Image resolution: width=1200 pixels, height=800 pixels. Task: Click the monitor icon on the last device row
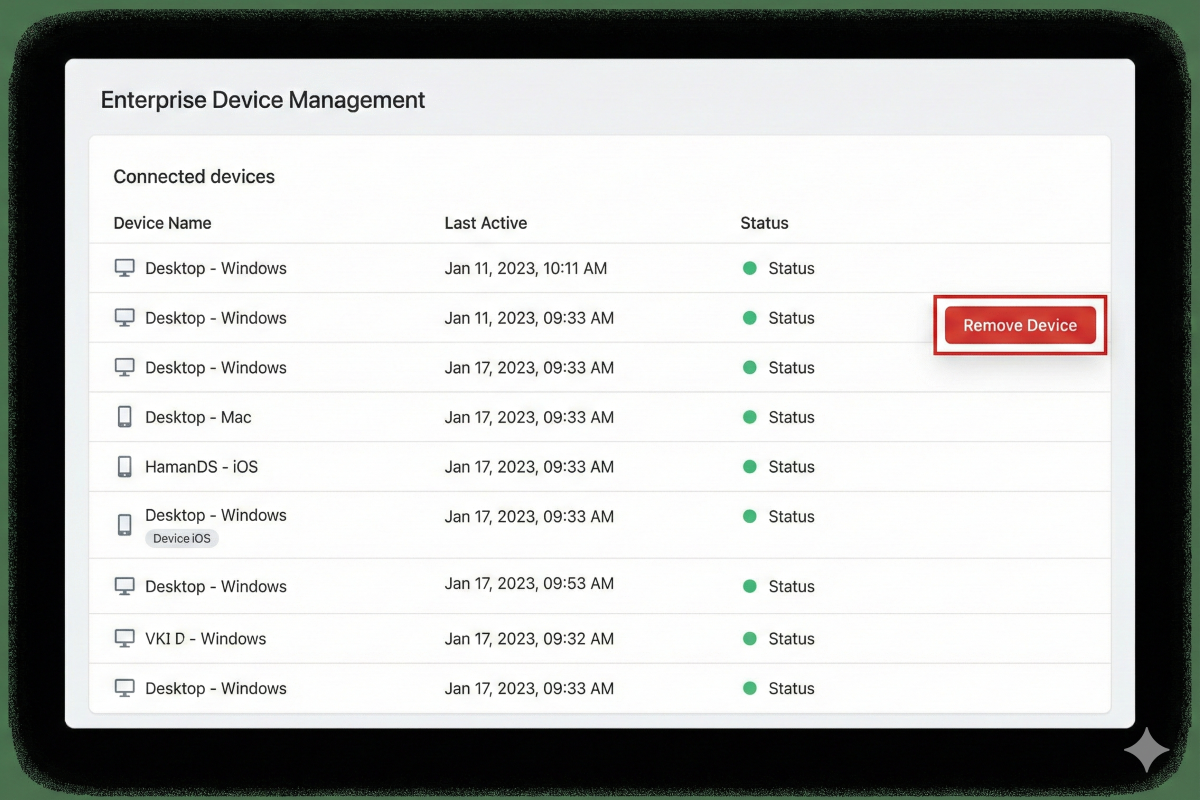click(124, 687)
